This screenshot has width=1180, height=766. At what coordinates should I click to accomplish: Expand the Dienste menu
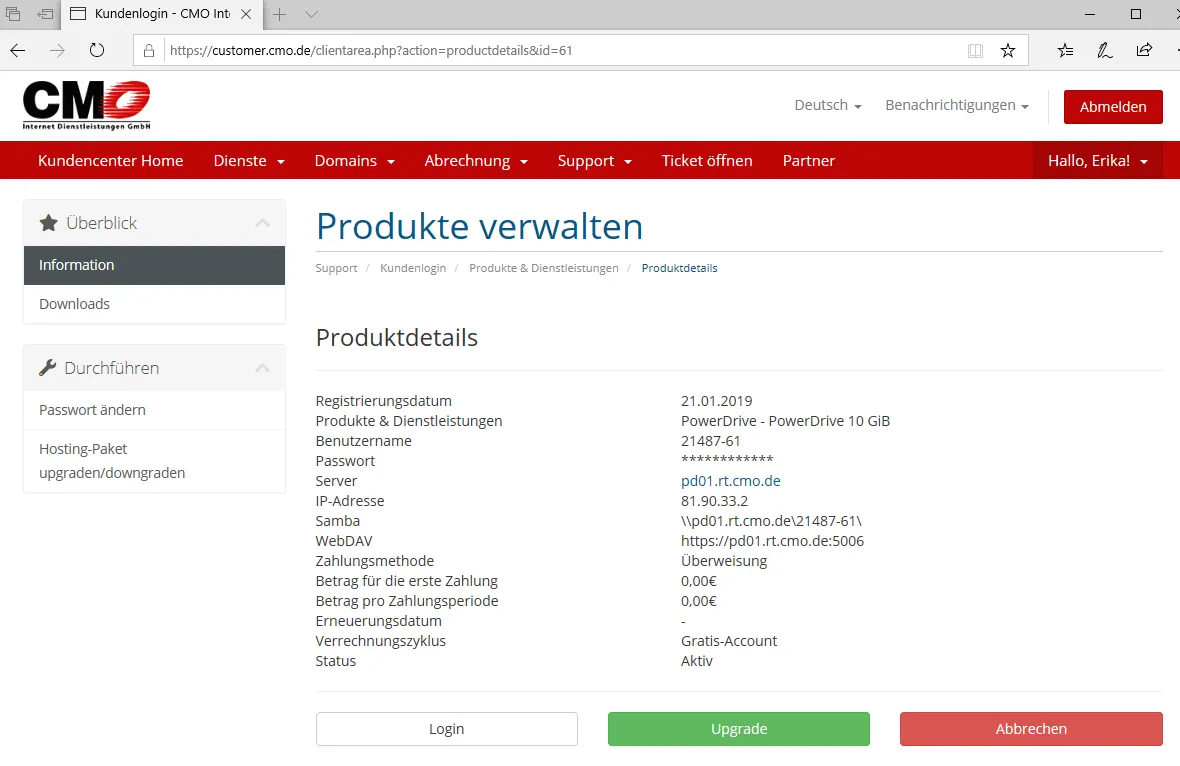(x=249, y=160)
